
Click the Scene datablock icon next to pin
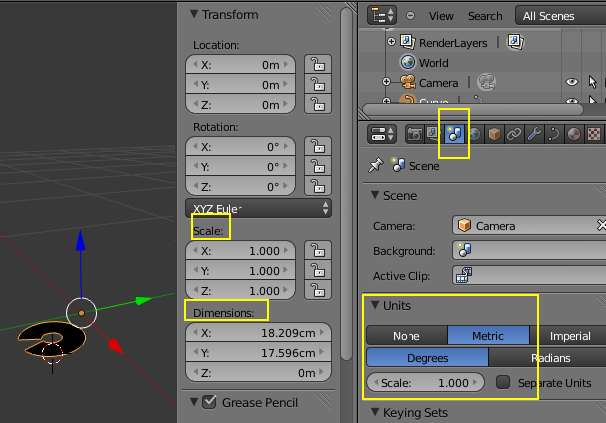[x=397, y=165]
